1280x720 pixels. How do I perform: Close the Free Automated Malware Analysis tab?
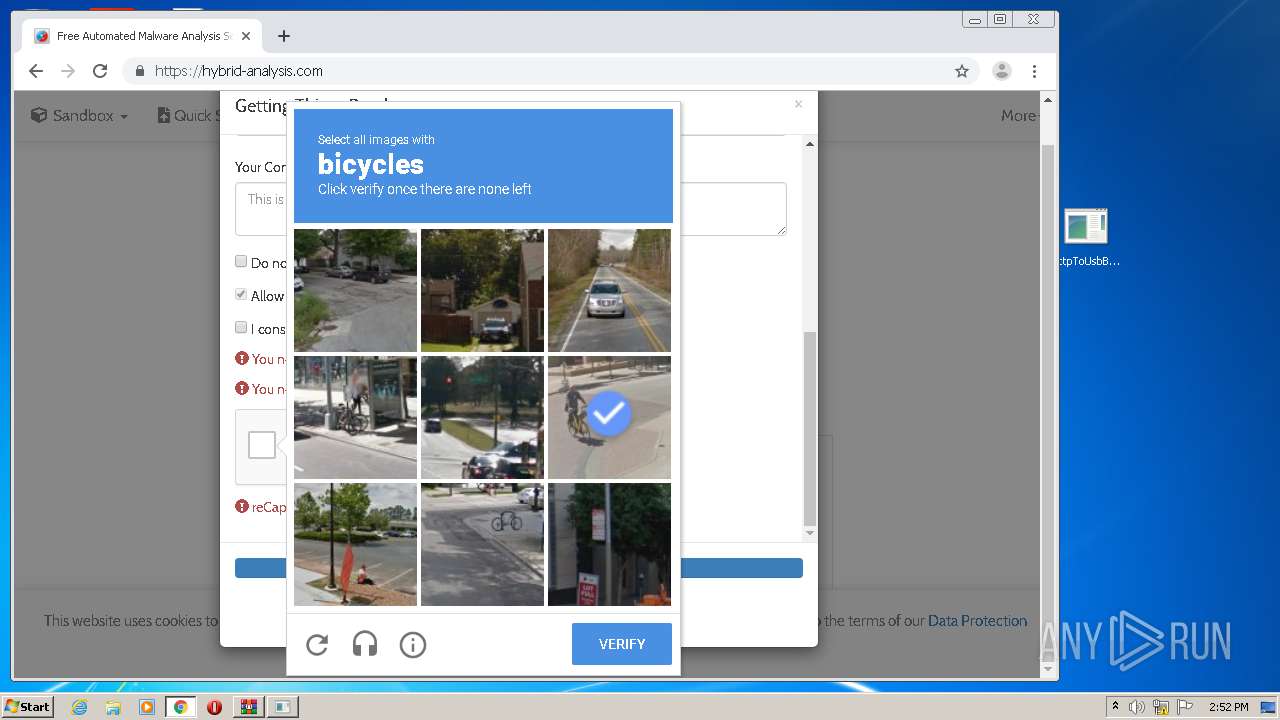(x=246, y=36)
